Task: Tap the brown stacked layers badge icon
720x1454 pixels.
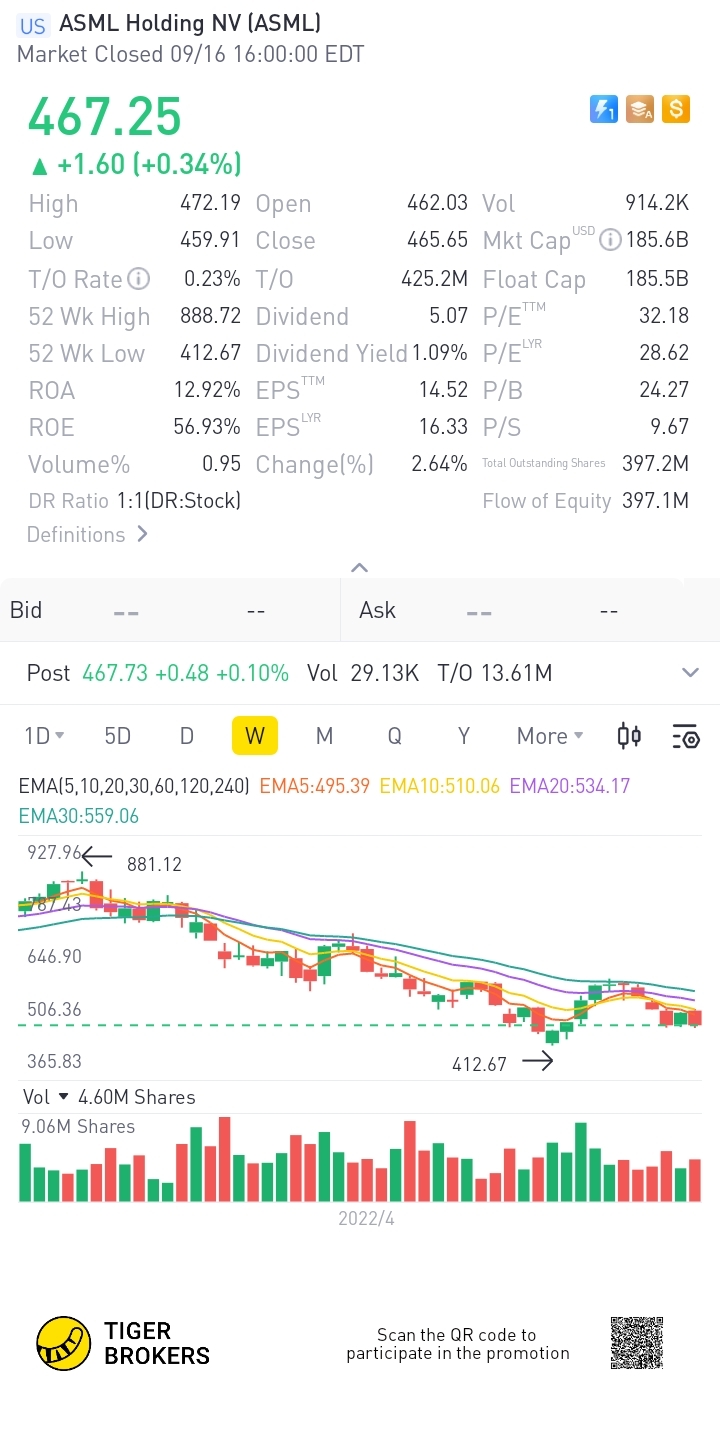Action: 640,109
